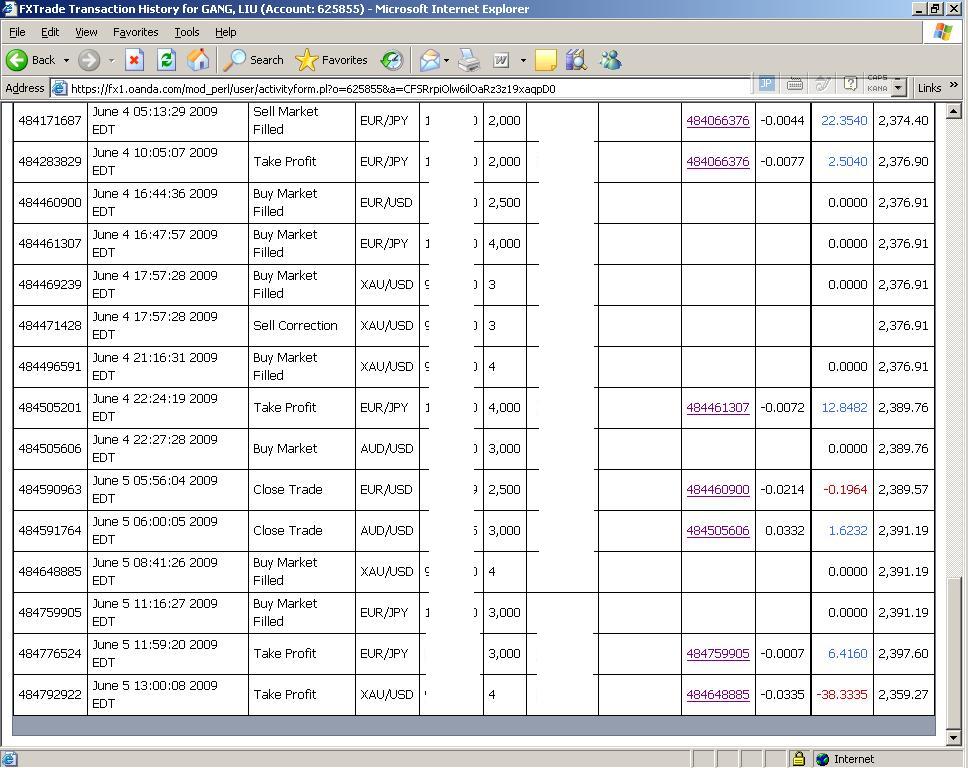Click the IME help question icon
The height and width of the screenshot is (768, 968).
pyautogui.click(x=850, y=83)
